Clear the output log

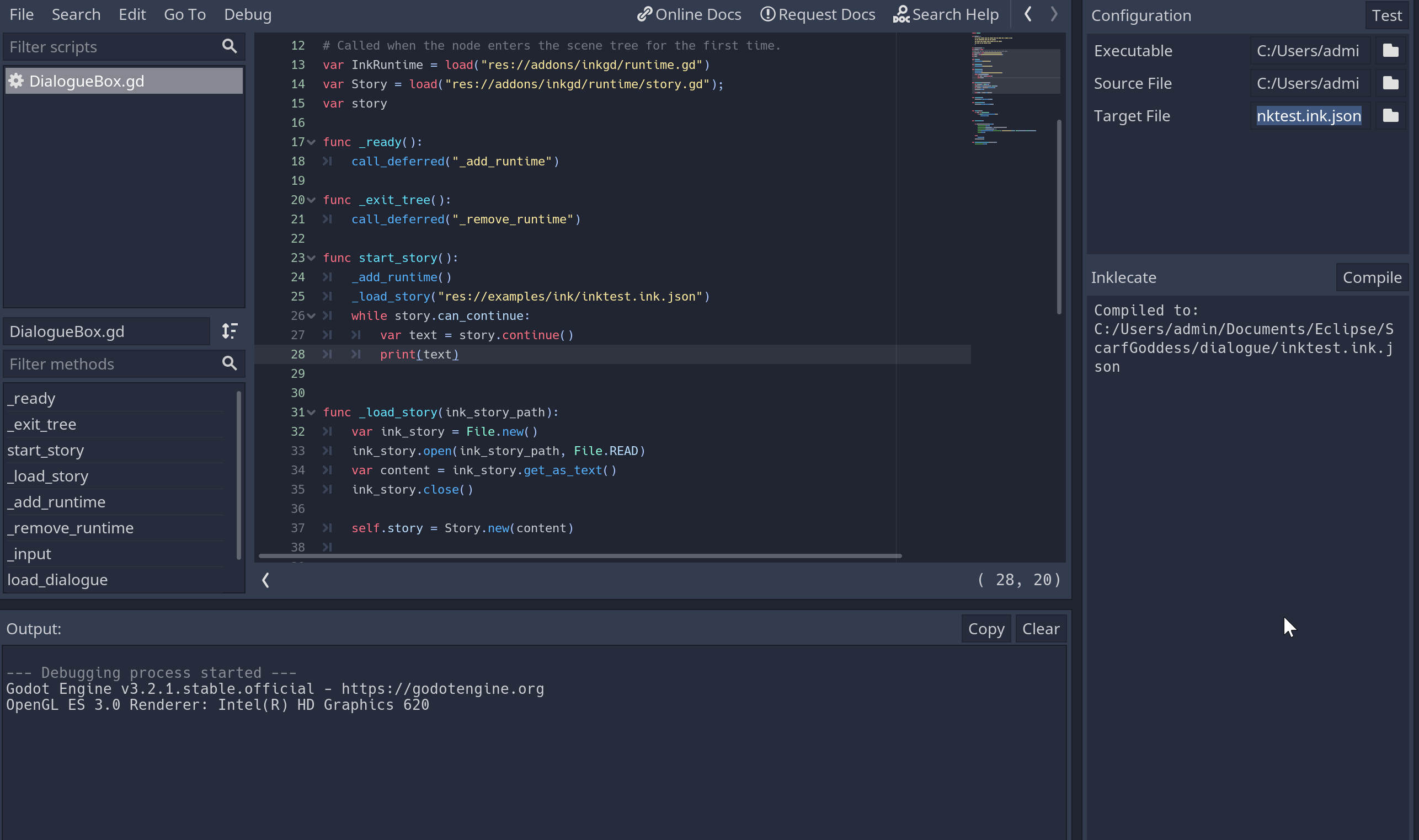coord(1040,629)
